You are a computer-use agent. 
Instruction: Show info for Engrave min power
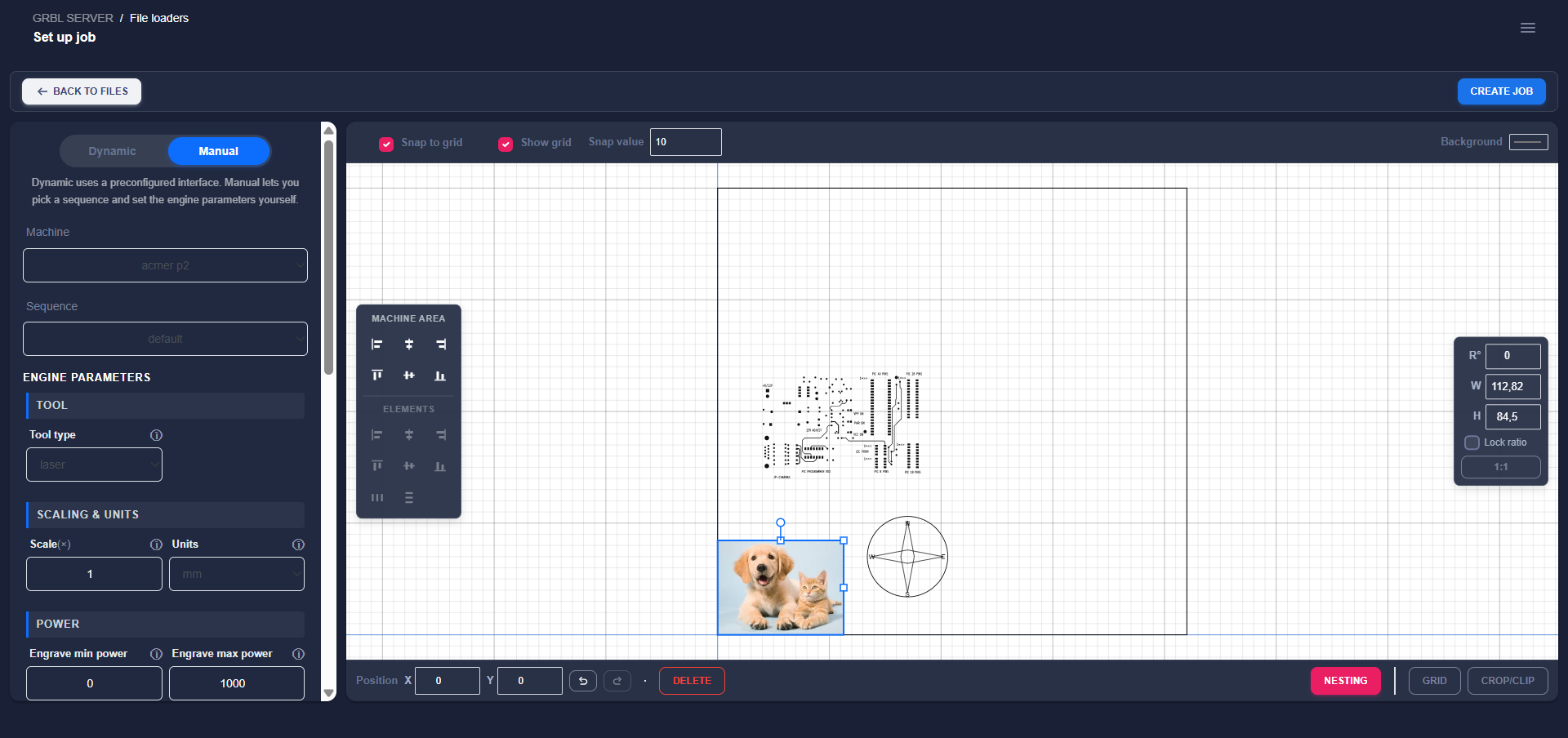(157, 654)
